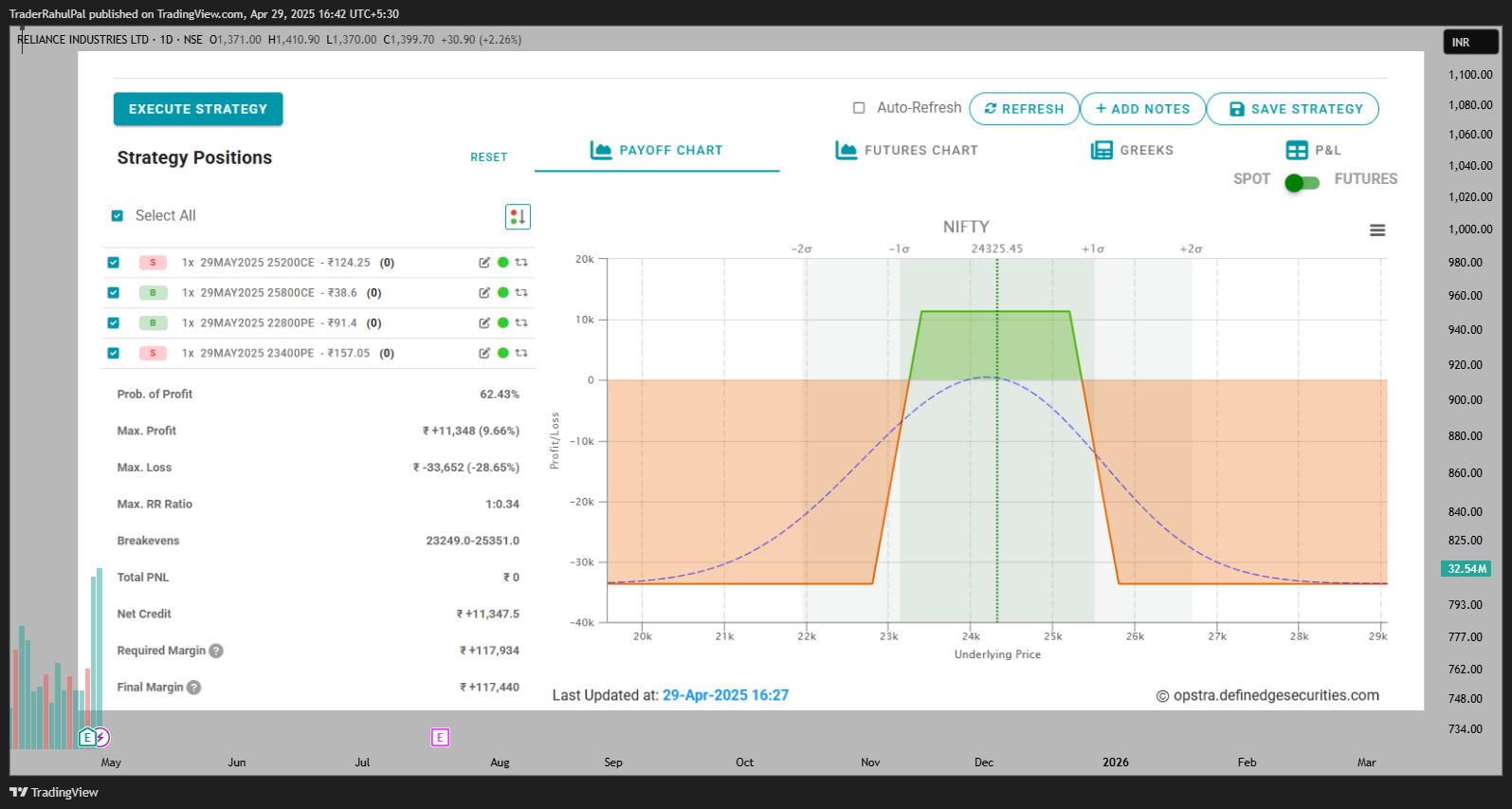Open the Greeks tab
The image size is (1512, 809).
(1133, 151)
